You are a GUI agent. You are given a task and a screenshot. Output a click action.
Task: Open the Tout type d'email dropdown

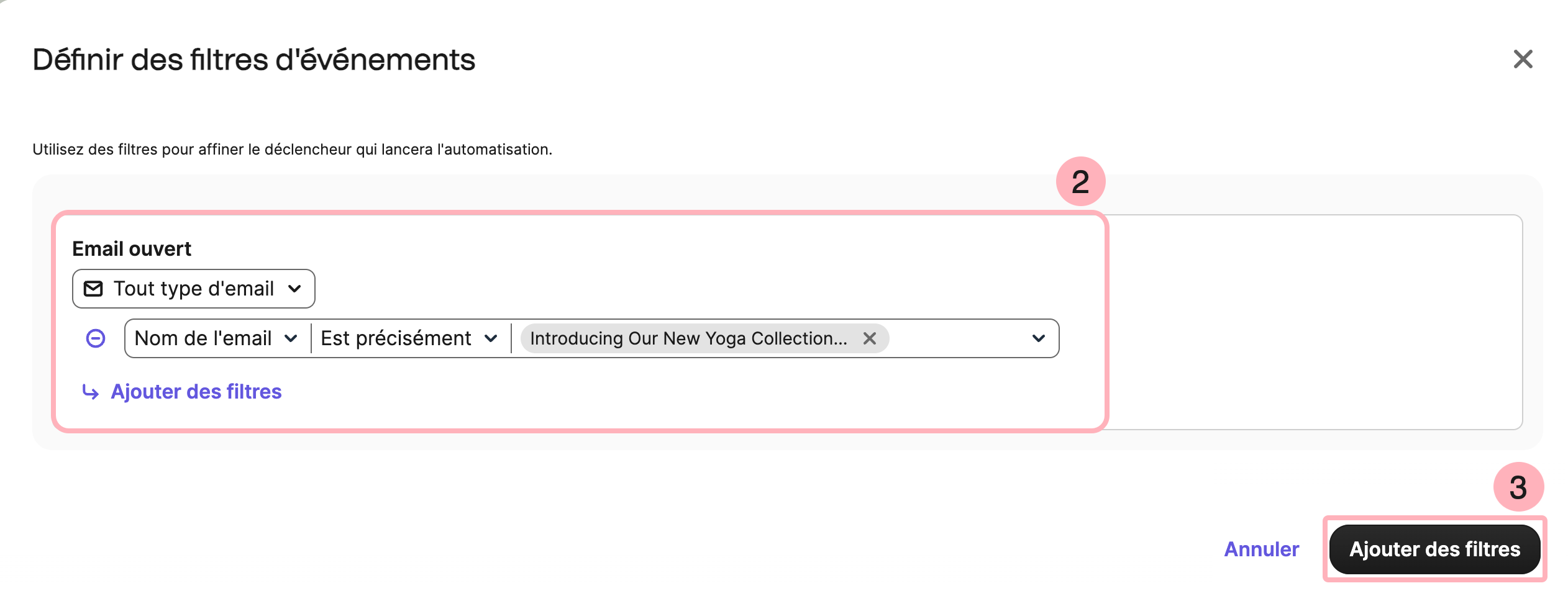click(194, 289)
